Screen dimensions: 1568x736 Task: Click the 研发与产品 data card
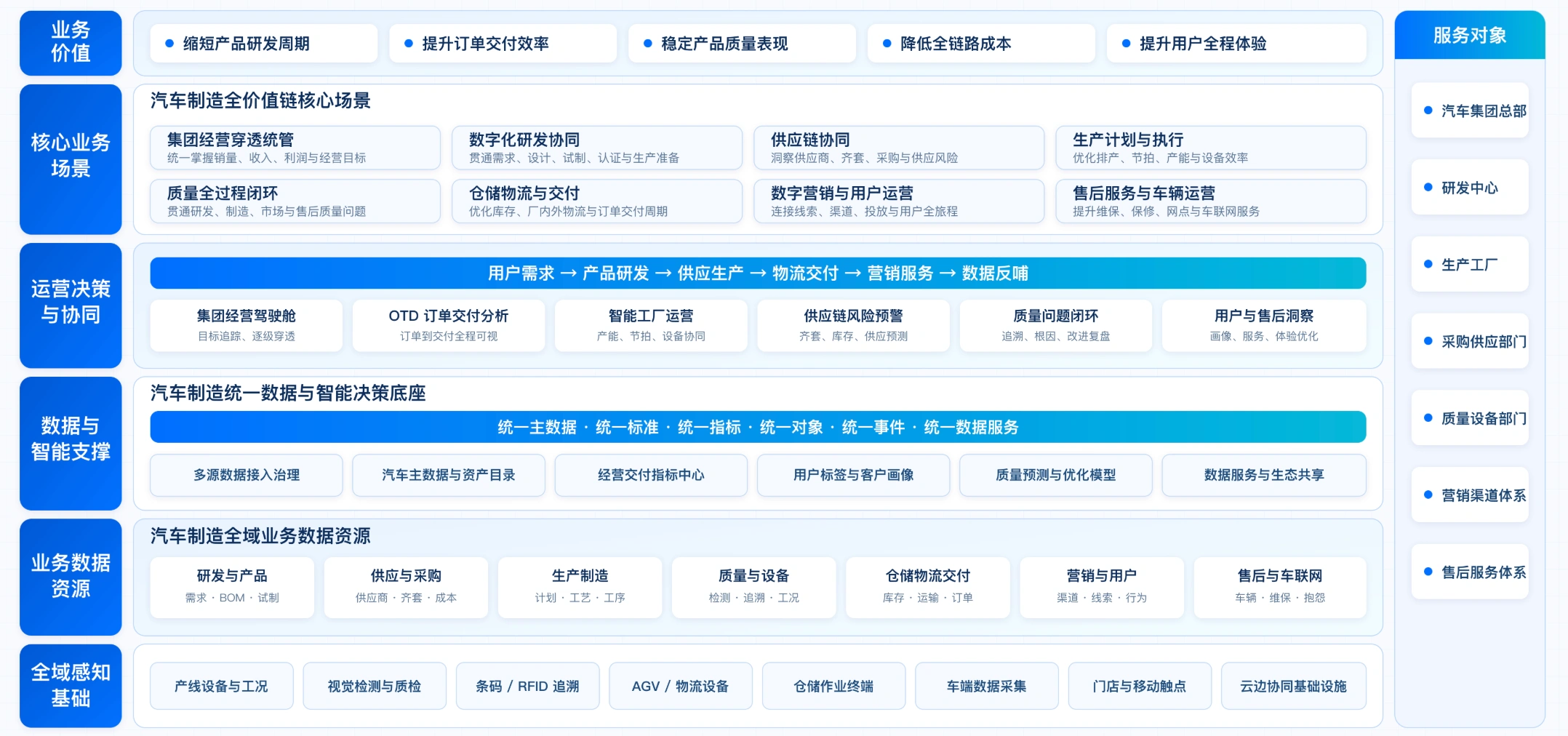click(232, 587)
